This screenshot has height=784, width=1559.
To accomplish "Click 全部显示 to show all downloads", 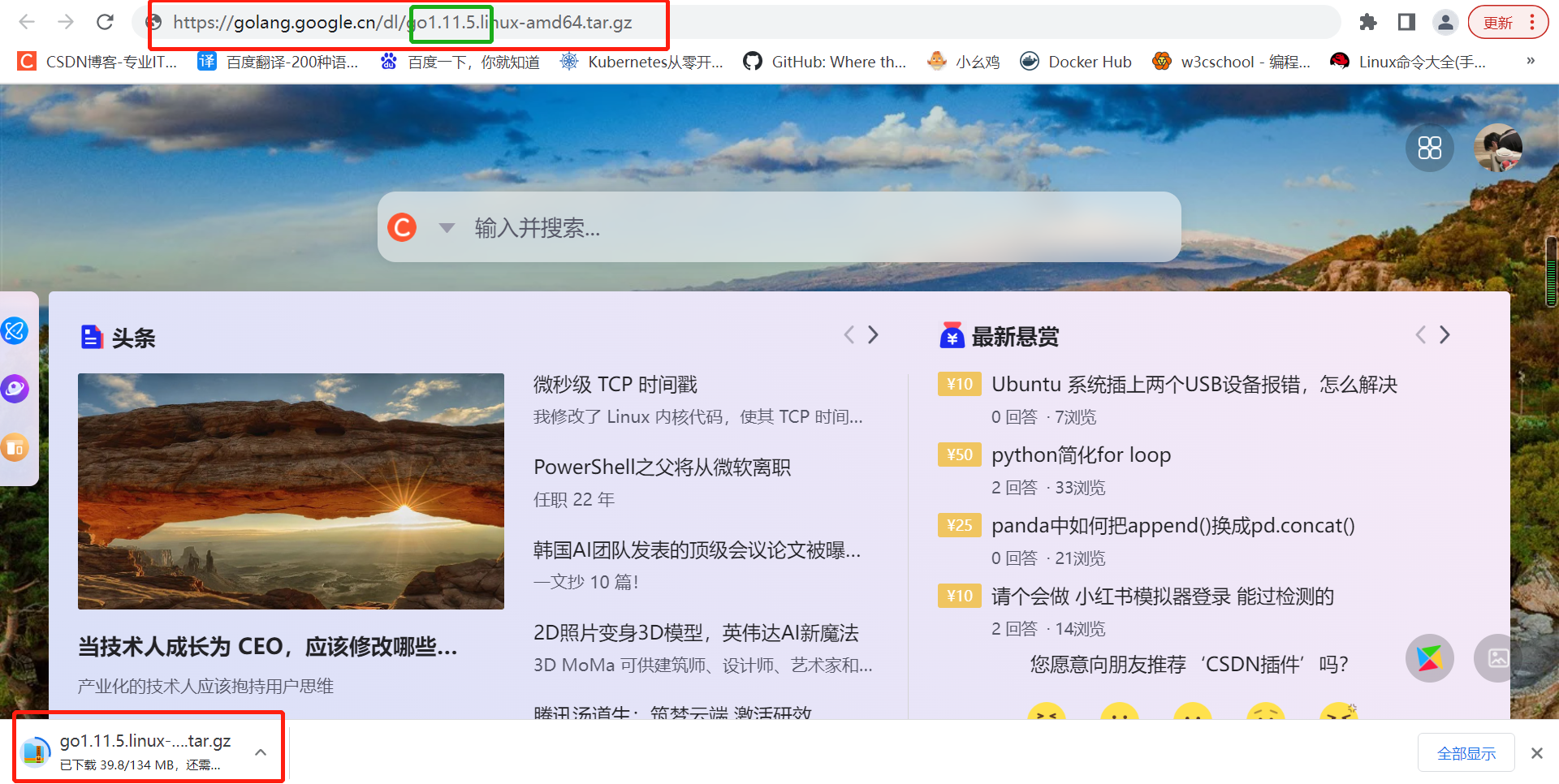I will pos(1466,752).
